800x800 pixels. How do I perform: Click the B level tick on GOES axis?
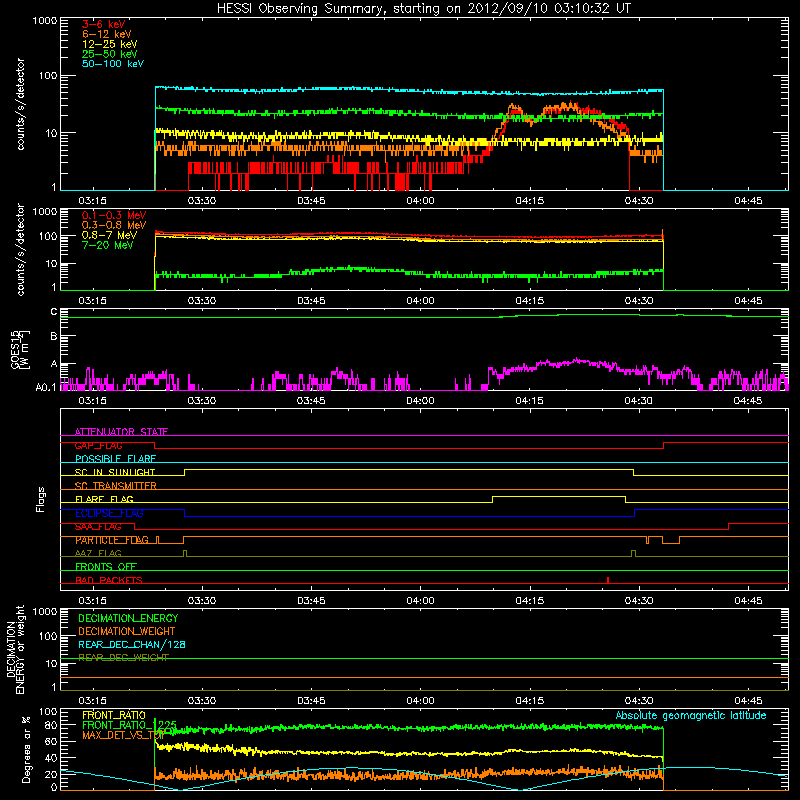coord(54,336)
